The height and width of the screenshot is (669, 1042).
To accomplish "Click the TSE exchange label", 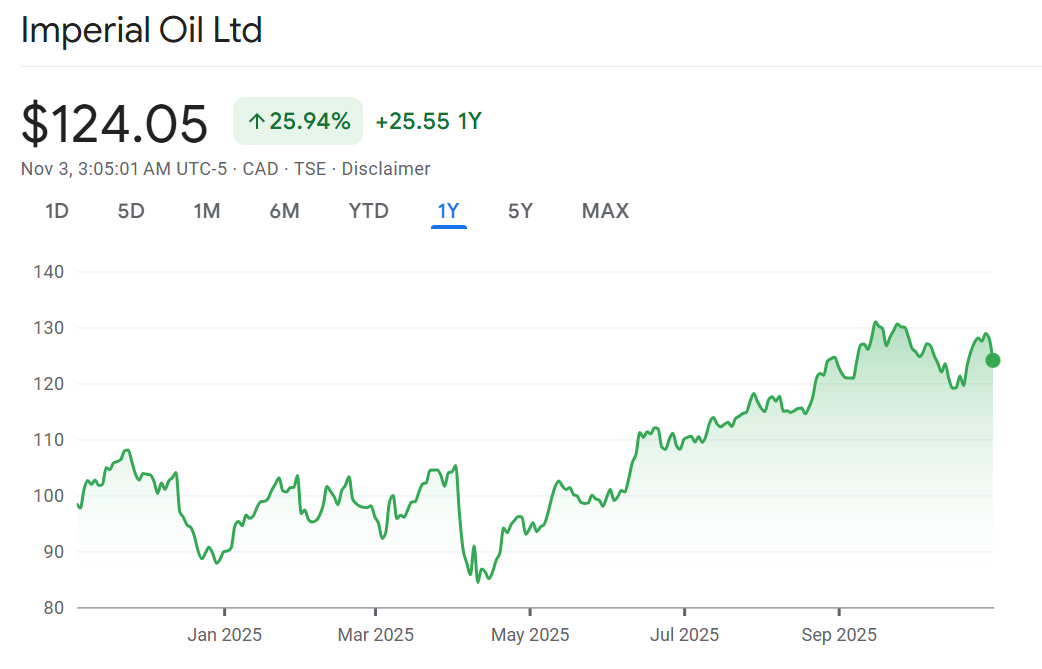I will (x=310, y=169).
